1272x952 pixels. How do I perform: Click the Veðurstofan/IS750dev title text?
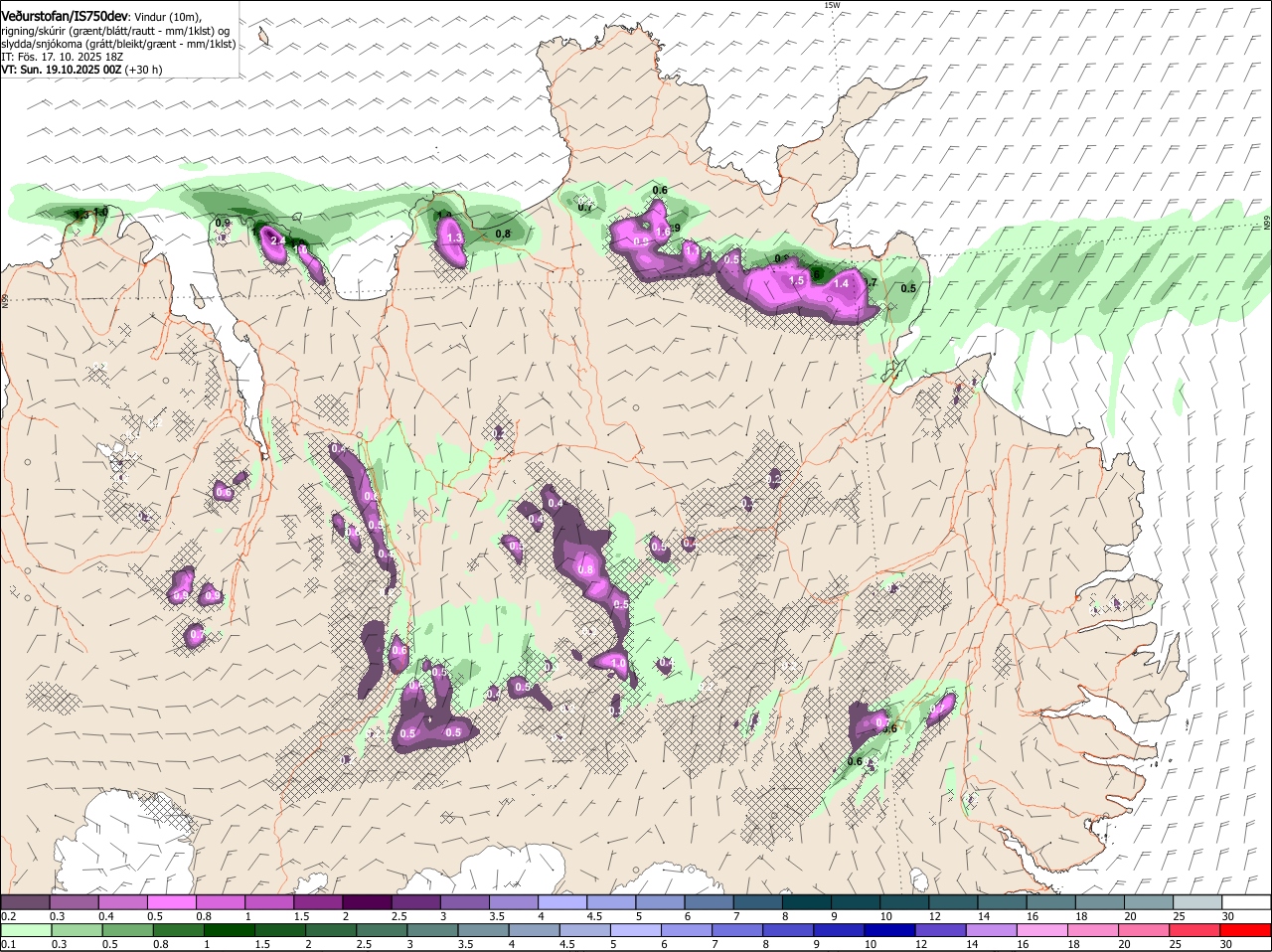pyautogui.click(x=64, y=17)
